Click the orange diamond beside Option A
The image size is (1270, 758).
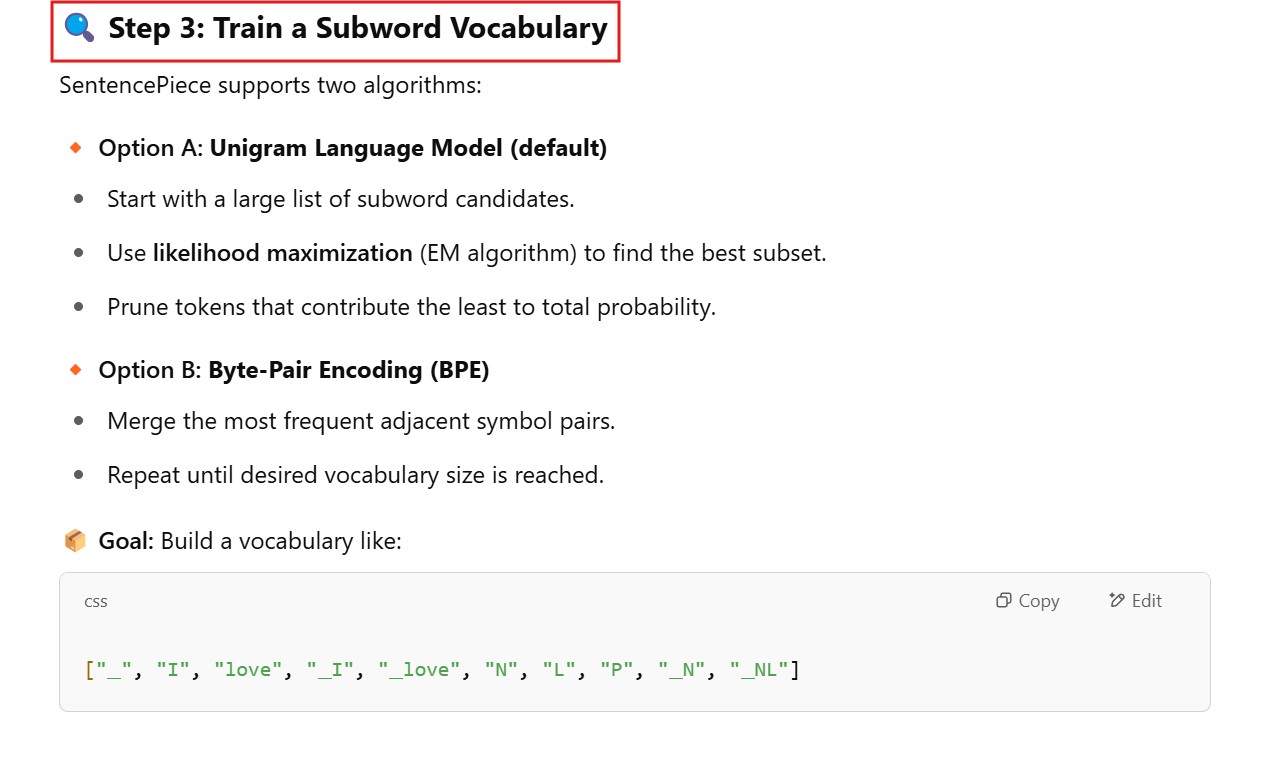click(75, 148)
